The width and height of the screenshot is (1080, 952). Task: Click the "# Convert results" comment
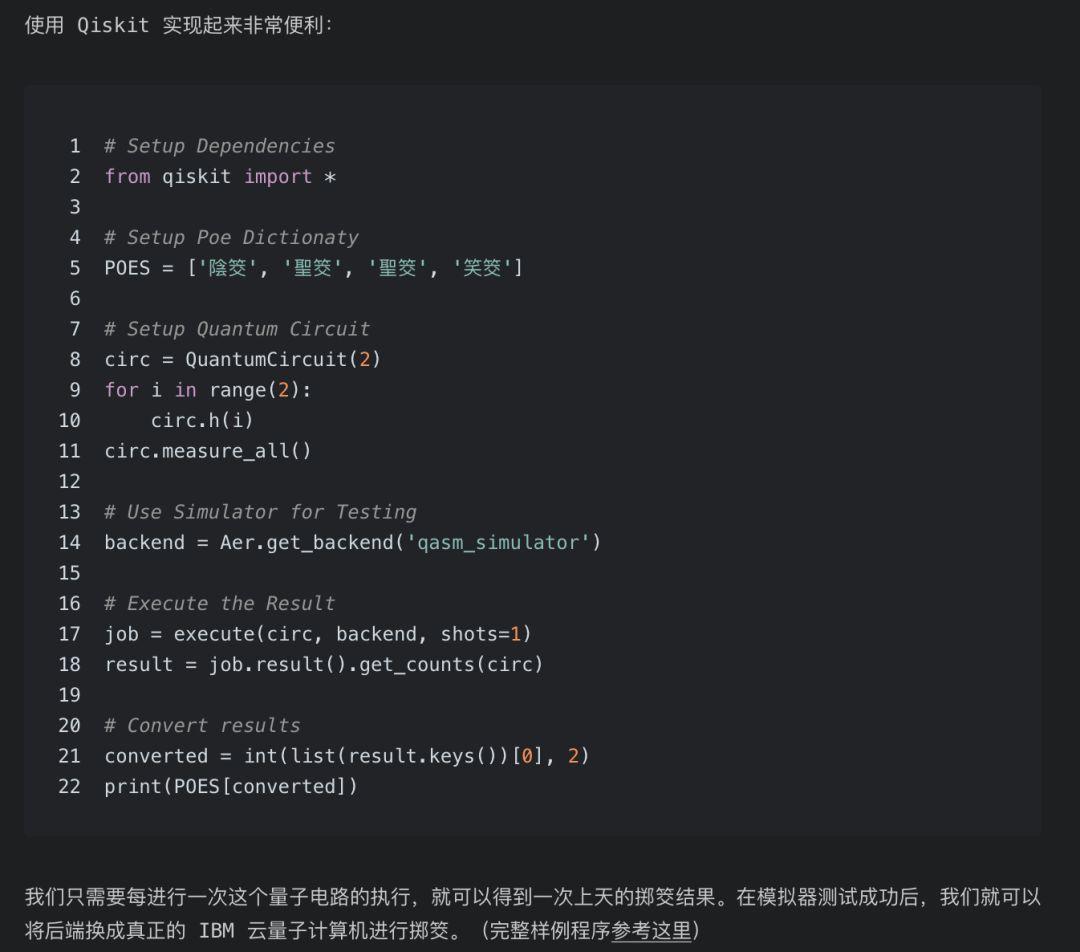pyautogui.click(x=202, y=726)
